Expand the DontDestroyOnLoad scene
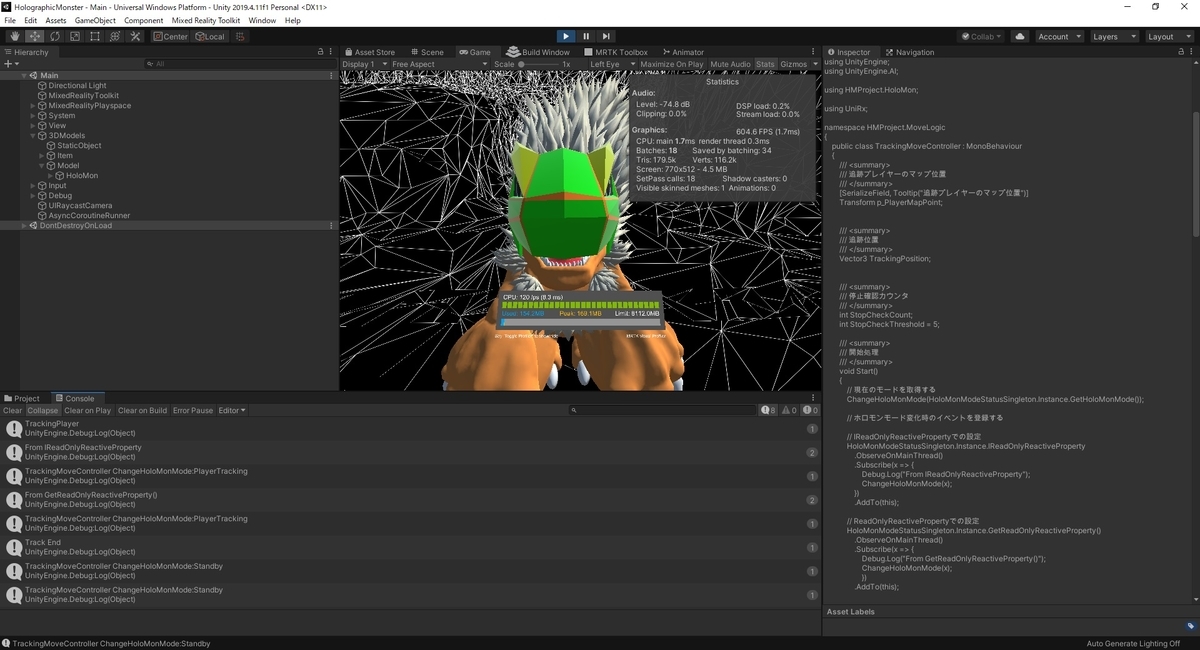1200x650 pixels. point(24,225)
